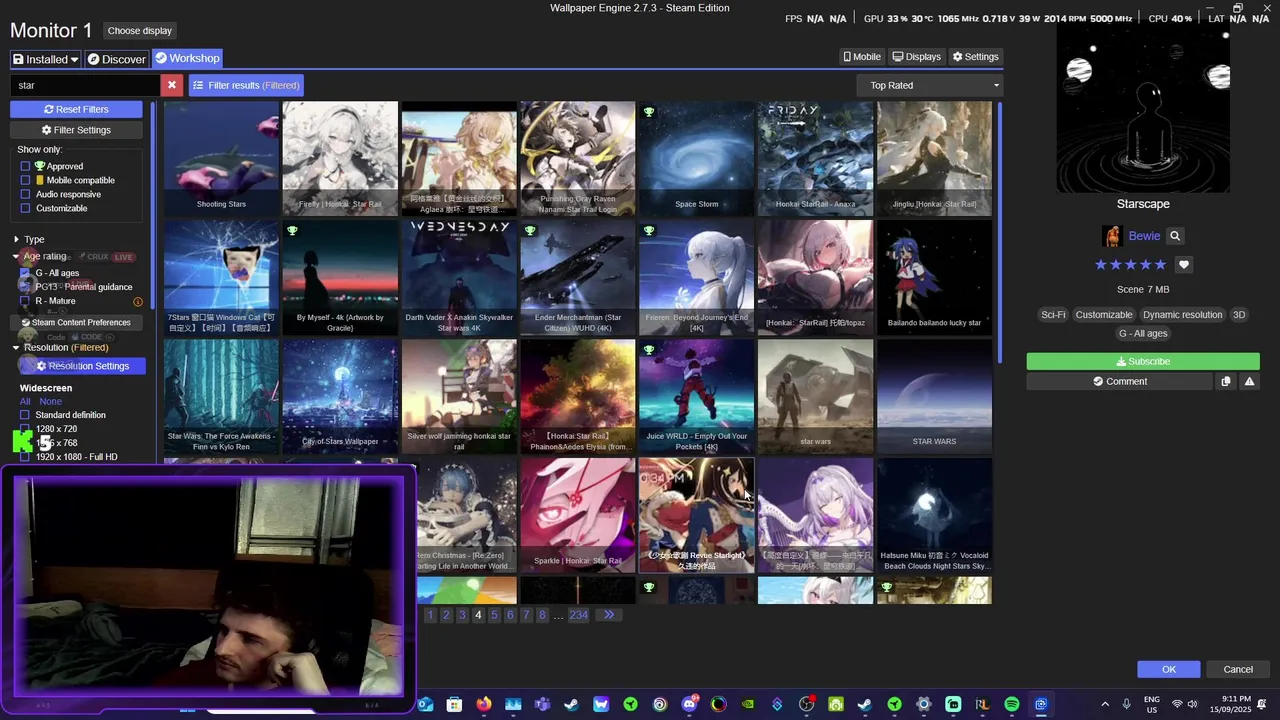The height and width of the screenshot is (720, 1280).
Task: Select All widescreen resolutions link
Action: click(x=25, y=401)
